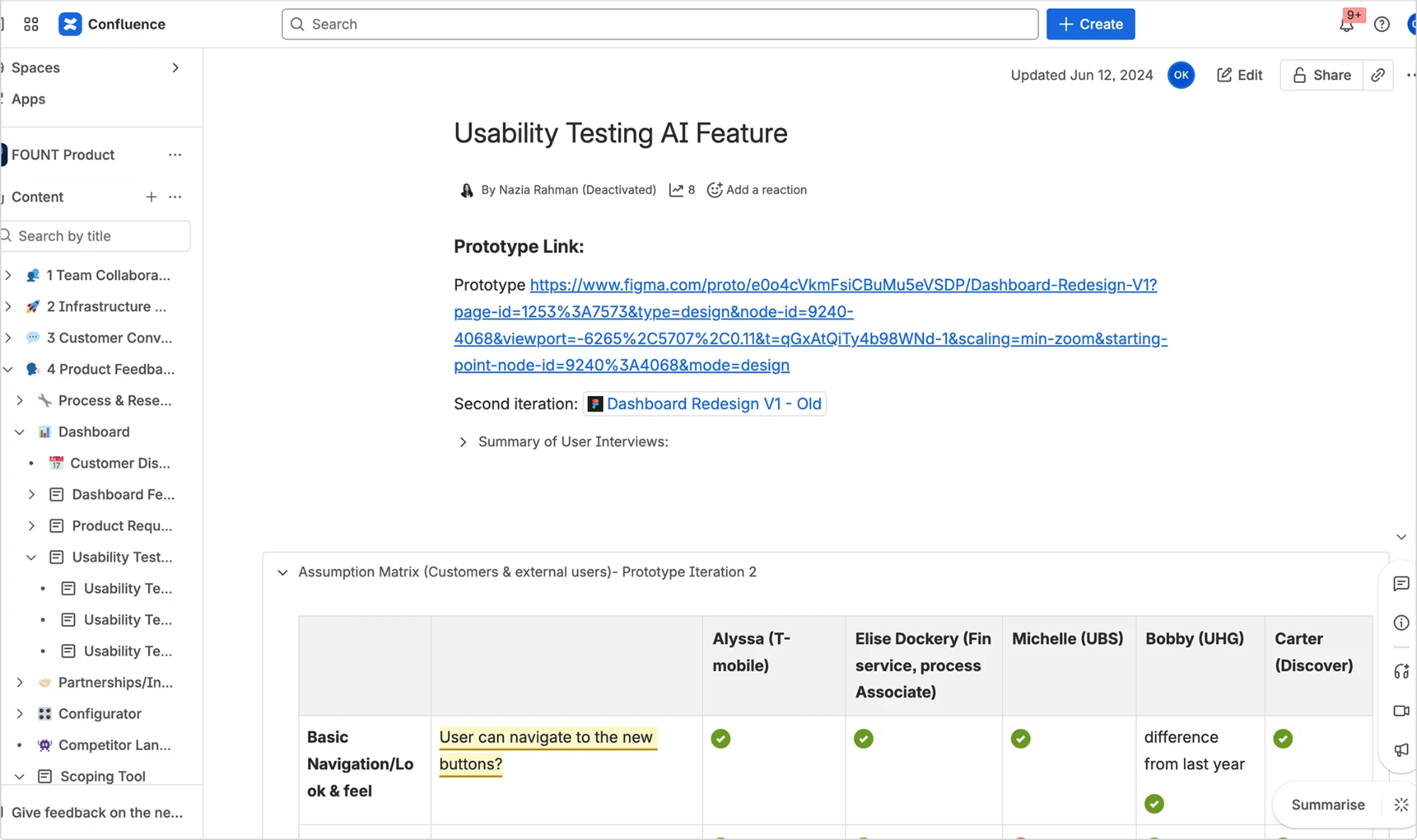Click the sparkle icon beside Summarise
This screenshot has height=840, width=1417.
(1401, 805)
